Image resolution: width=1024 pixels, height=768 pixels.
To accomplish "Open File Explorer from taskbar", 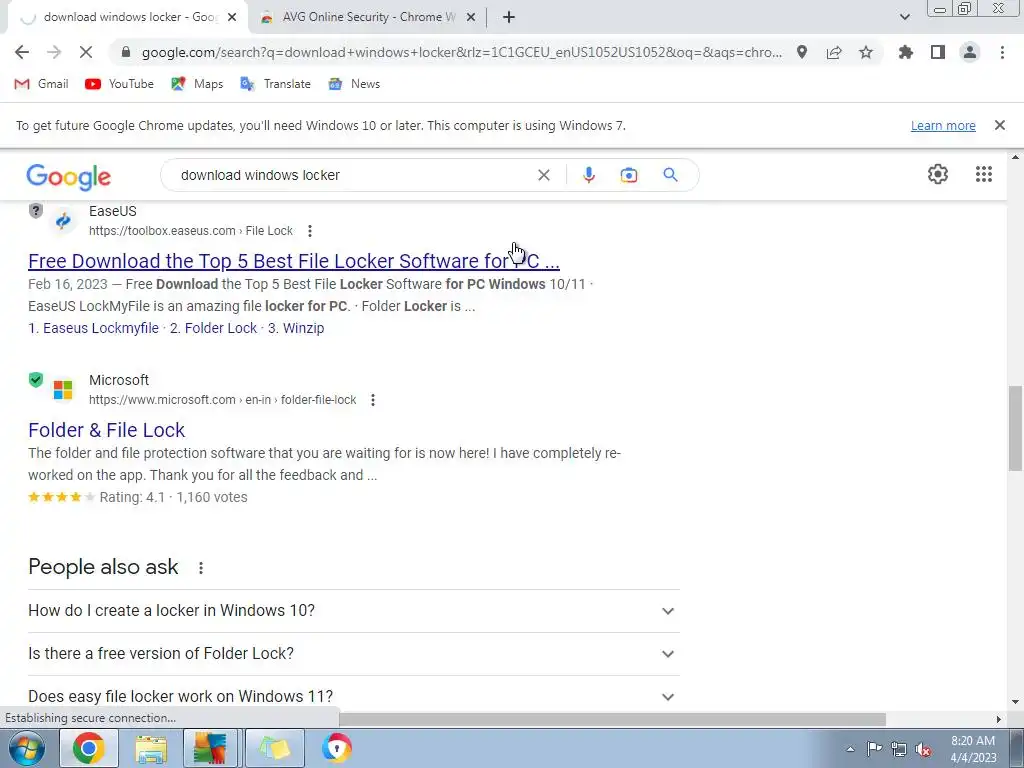I will click(x=151, y=748).
